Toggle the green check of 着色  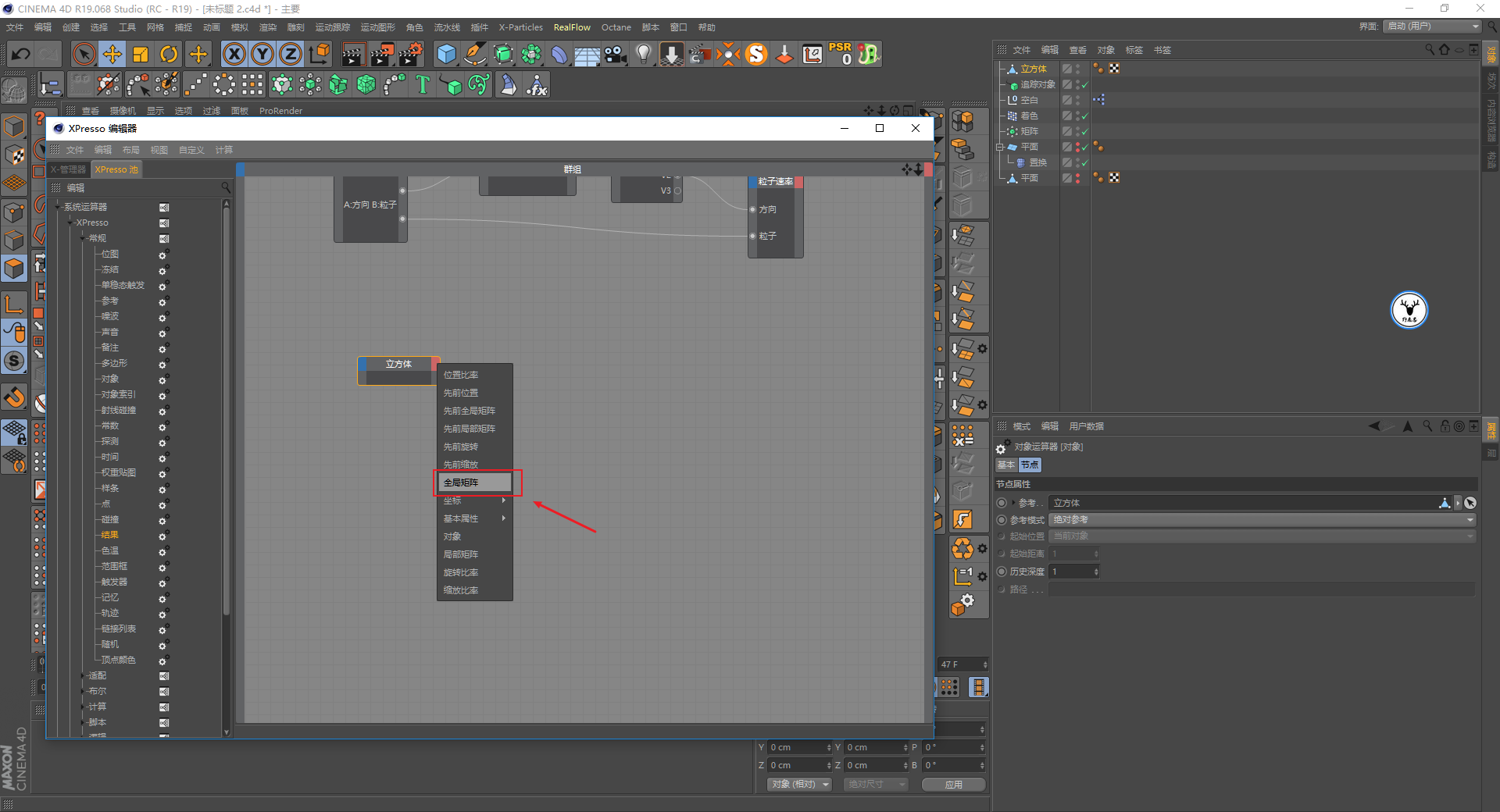point(1084,116)
